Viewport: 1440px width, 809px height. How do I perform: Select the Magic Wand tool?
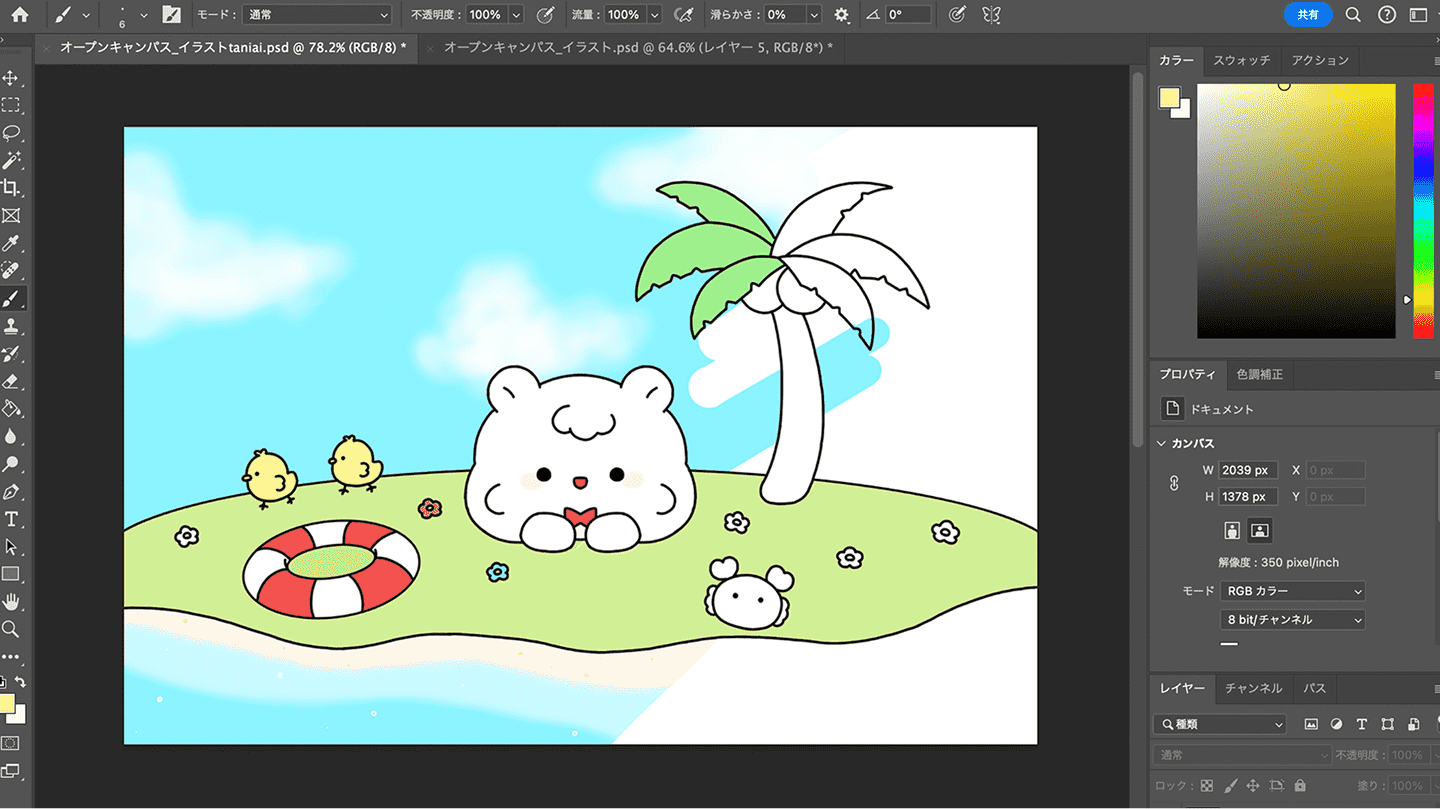[x=11, y=160]
